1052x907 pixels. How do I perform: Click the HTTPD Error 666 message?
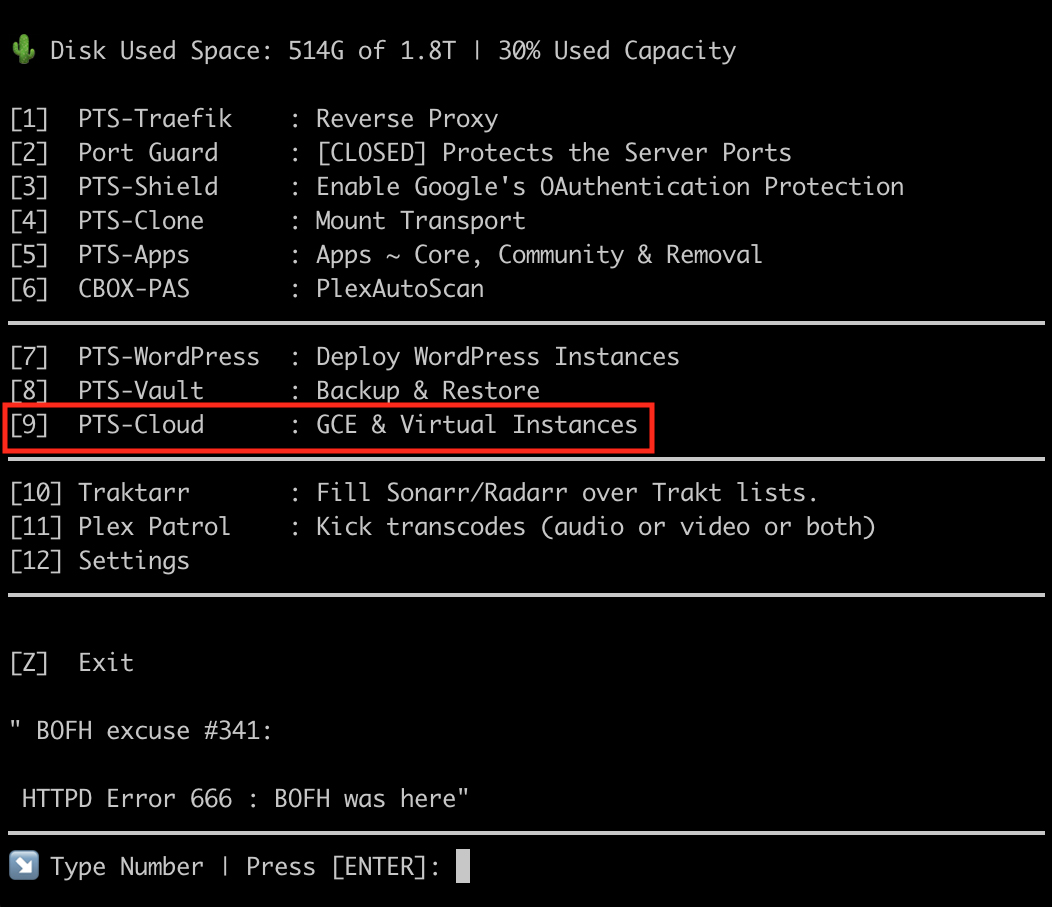pyautogui.click(x=246, y=799)
